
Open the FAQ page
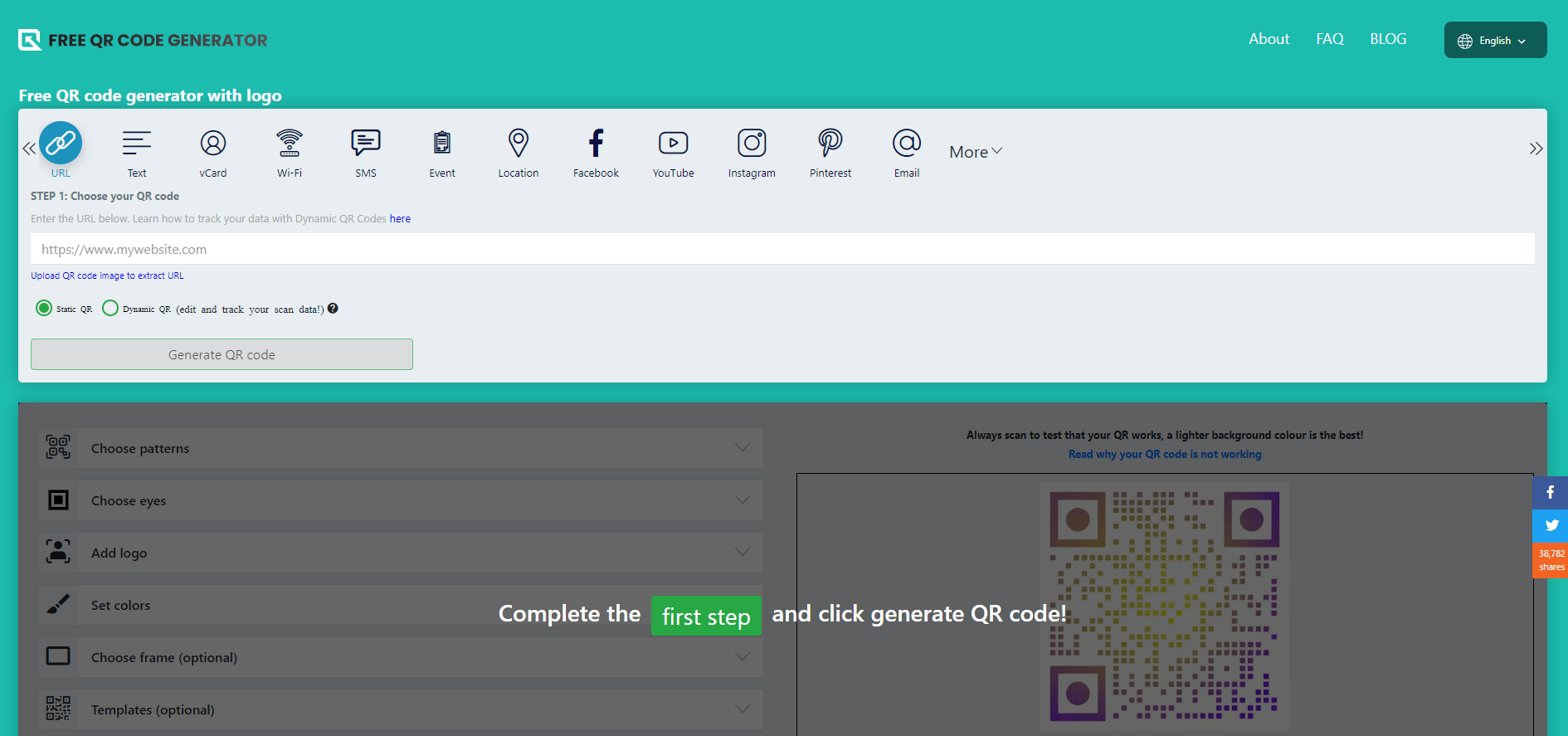coord(1330,39)
